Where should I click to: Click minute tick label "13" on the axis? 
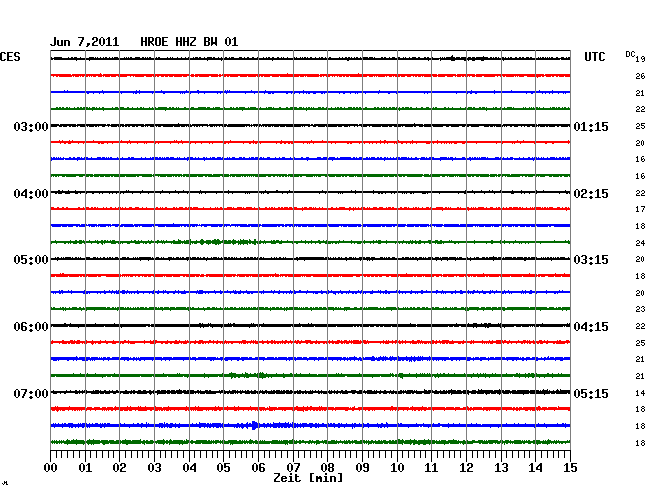pyautogui.click(x=501, y=468)
